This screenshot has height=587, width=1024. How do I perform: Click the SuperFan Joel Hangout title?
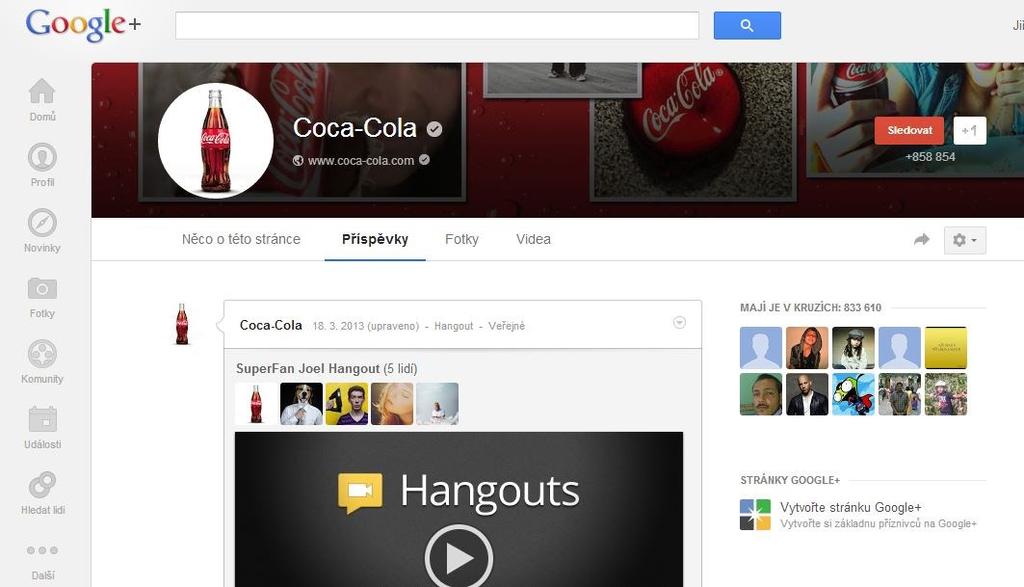[308, 368]
